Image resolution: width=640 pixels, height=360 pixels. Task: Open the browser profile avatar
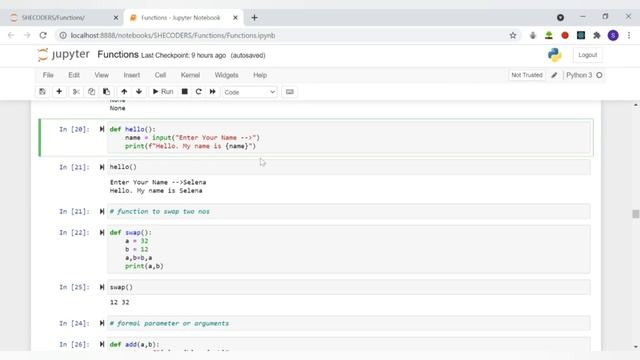pos(613,36)
